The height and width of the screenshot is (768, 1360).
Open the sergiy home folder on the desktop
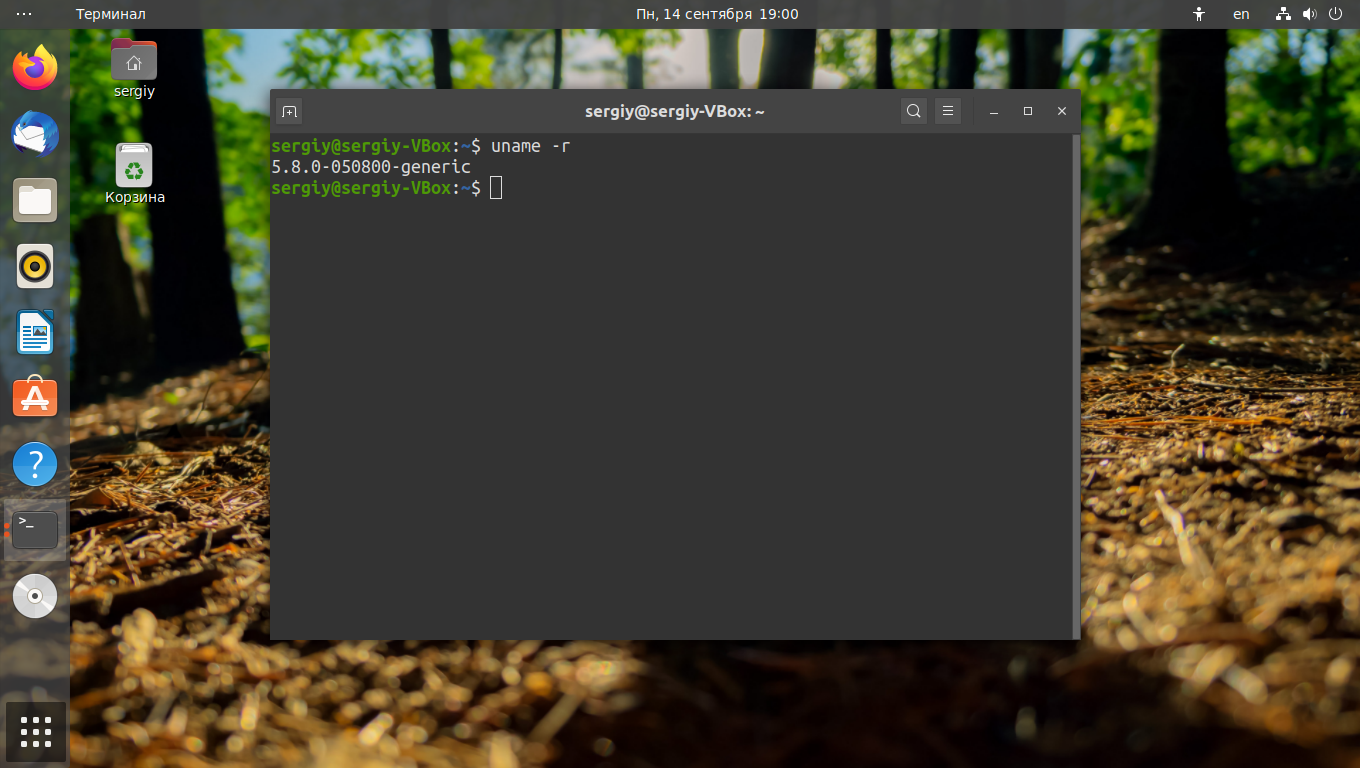pos(134,69)
